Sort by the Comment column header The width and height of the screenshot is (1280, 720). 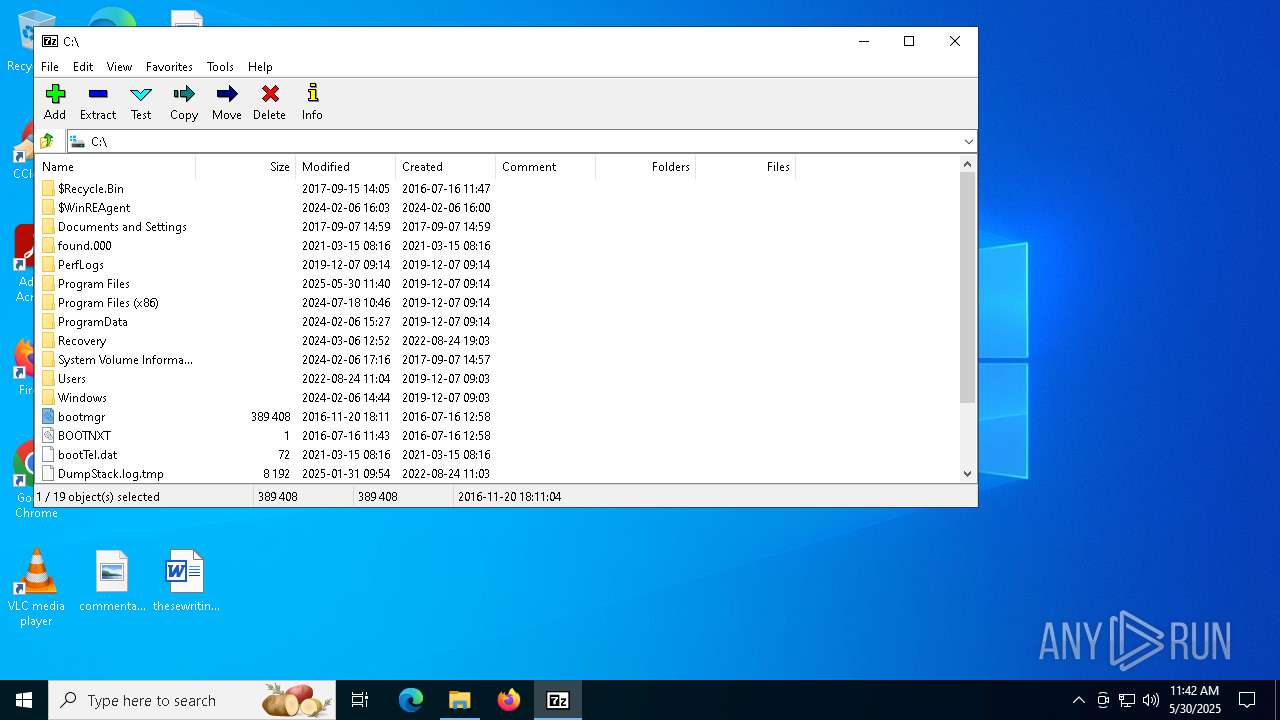click(545, 167)
